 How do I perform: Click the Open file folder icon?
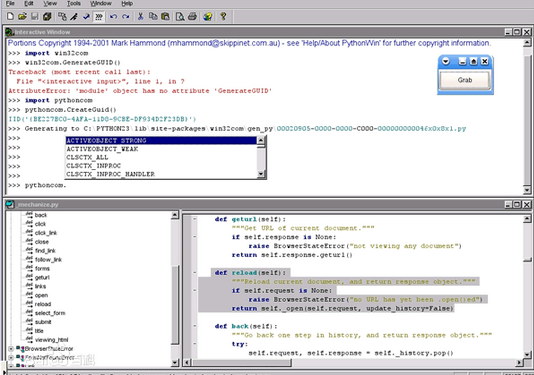pos(22,16)
